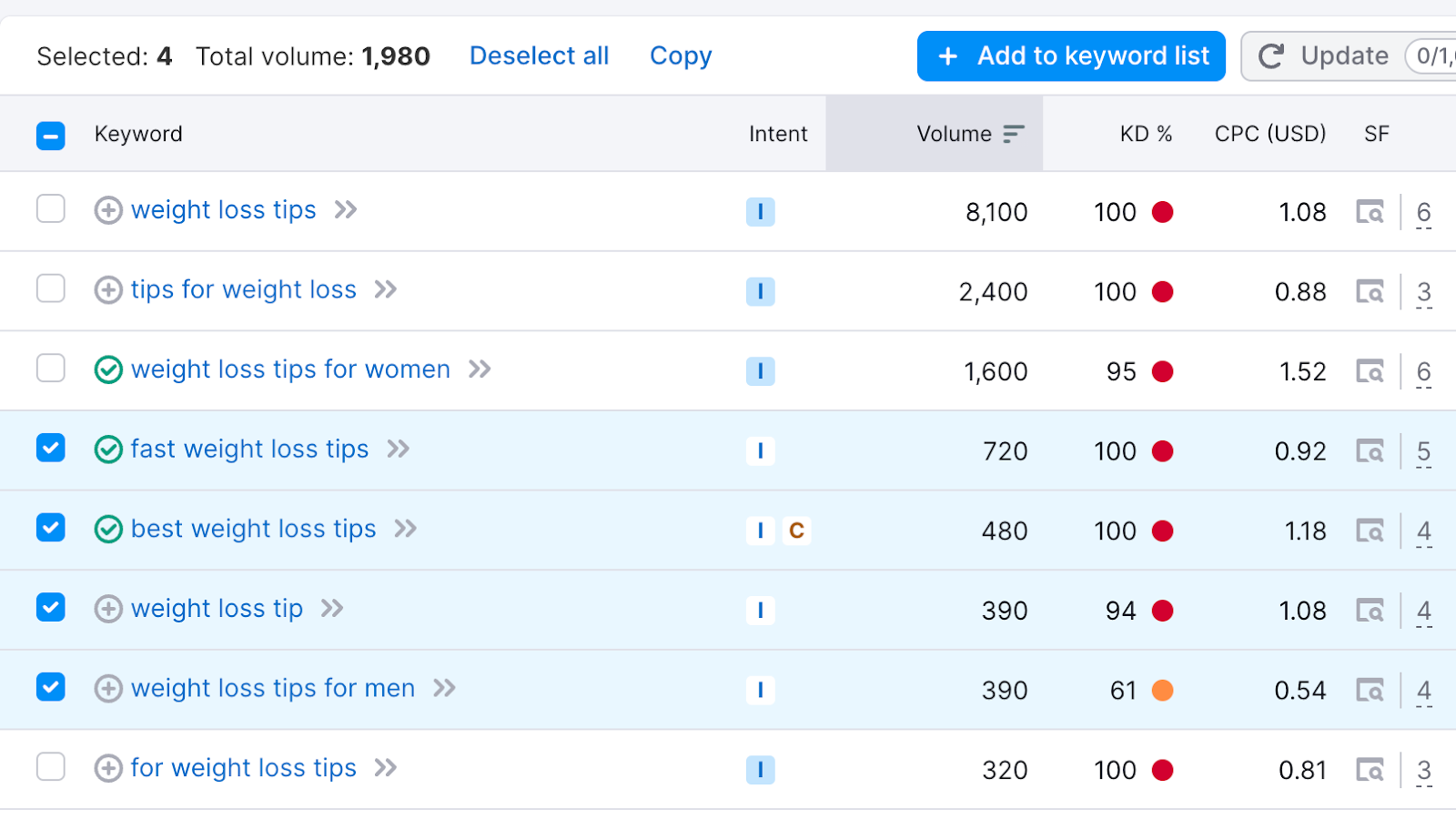The image size is (1456, 819).
Task: Click green check icon beside "weight loss tips for women"
Action: tap(107, 369)
